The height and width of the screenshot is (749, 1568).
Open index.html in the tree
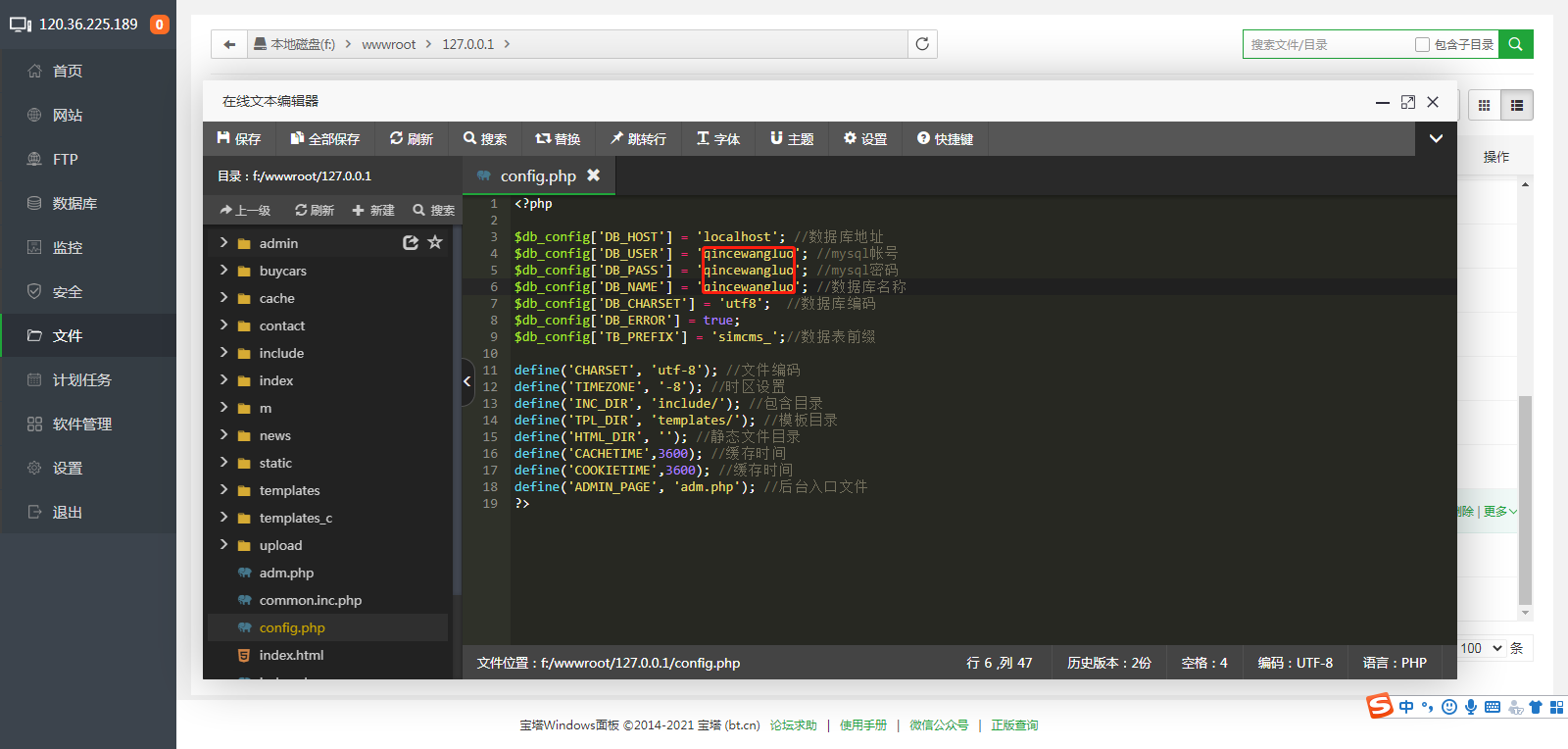[x=291, y=655]
